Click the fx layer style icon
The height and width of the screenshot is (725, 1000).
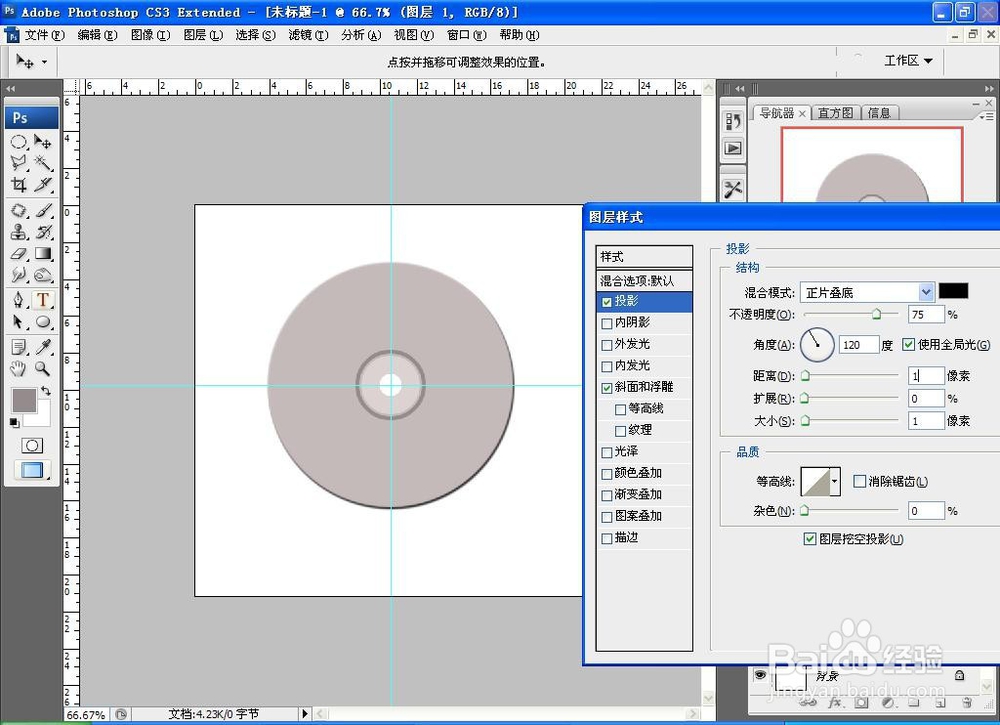[x=835, y=703]
